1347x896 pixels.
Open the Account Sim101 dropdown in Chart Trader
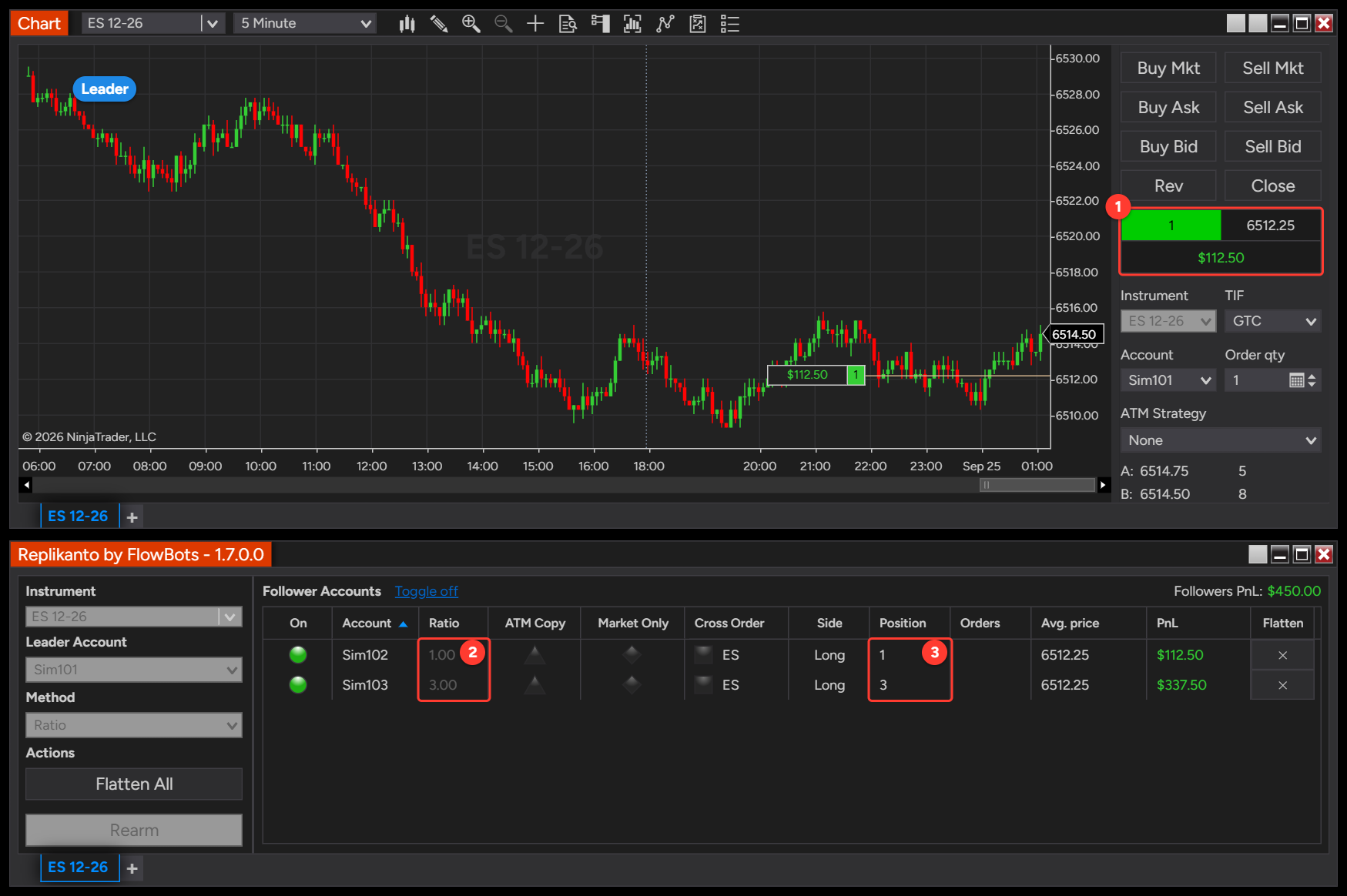coord(1168,380)
